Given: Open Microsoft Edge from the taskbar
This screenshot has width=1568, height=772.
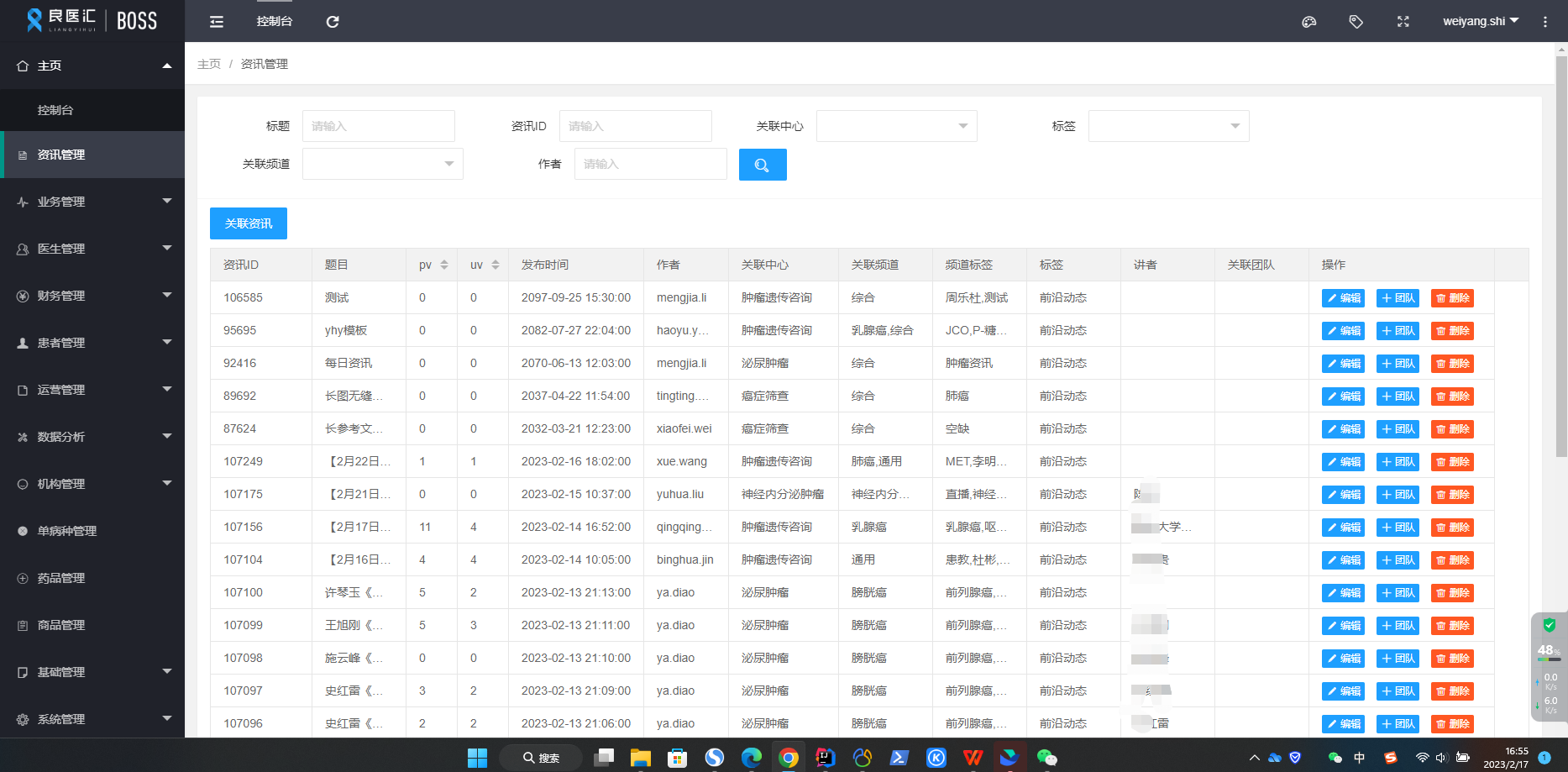Looking at the screenshot, I should [751, 758].
